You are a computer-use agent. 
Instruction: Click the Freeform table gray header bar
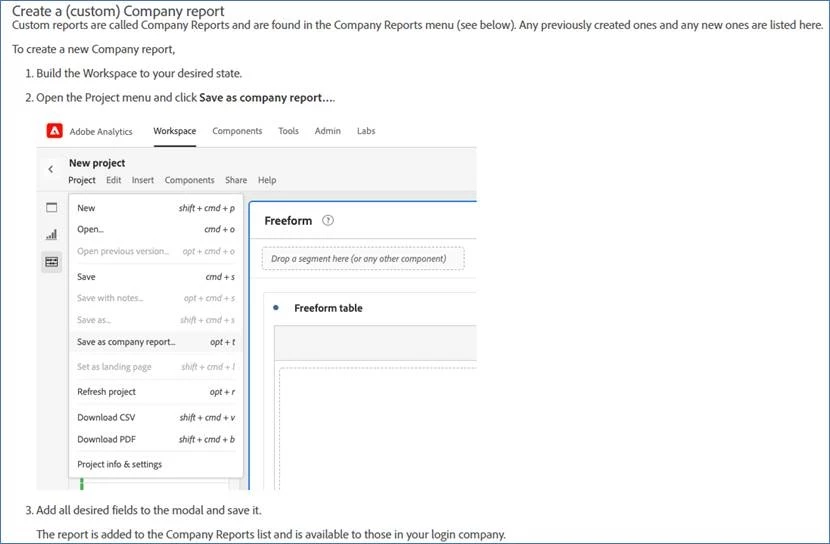tap(375, 343)
